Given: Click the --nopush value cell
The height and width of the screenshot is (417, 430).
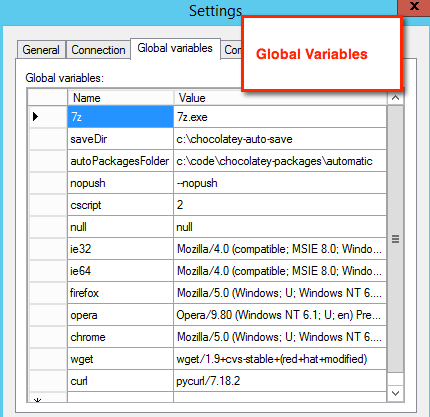Looking at the screenshot, I should [280, 183].
